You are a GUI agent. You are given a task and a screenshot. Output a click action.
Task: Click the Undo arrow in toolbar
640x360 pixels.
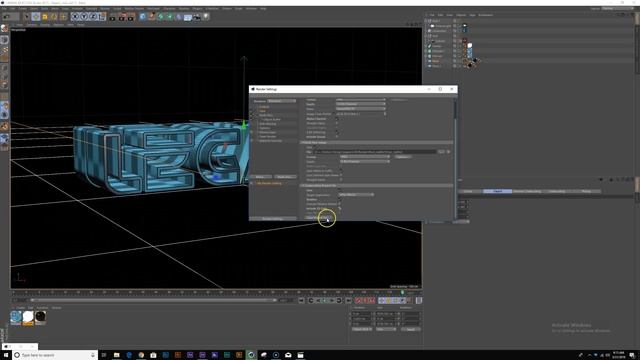click(x=6, y=17)
